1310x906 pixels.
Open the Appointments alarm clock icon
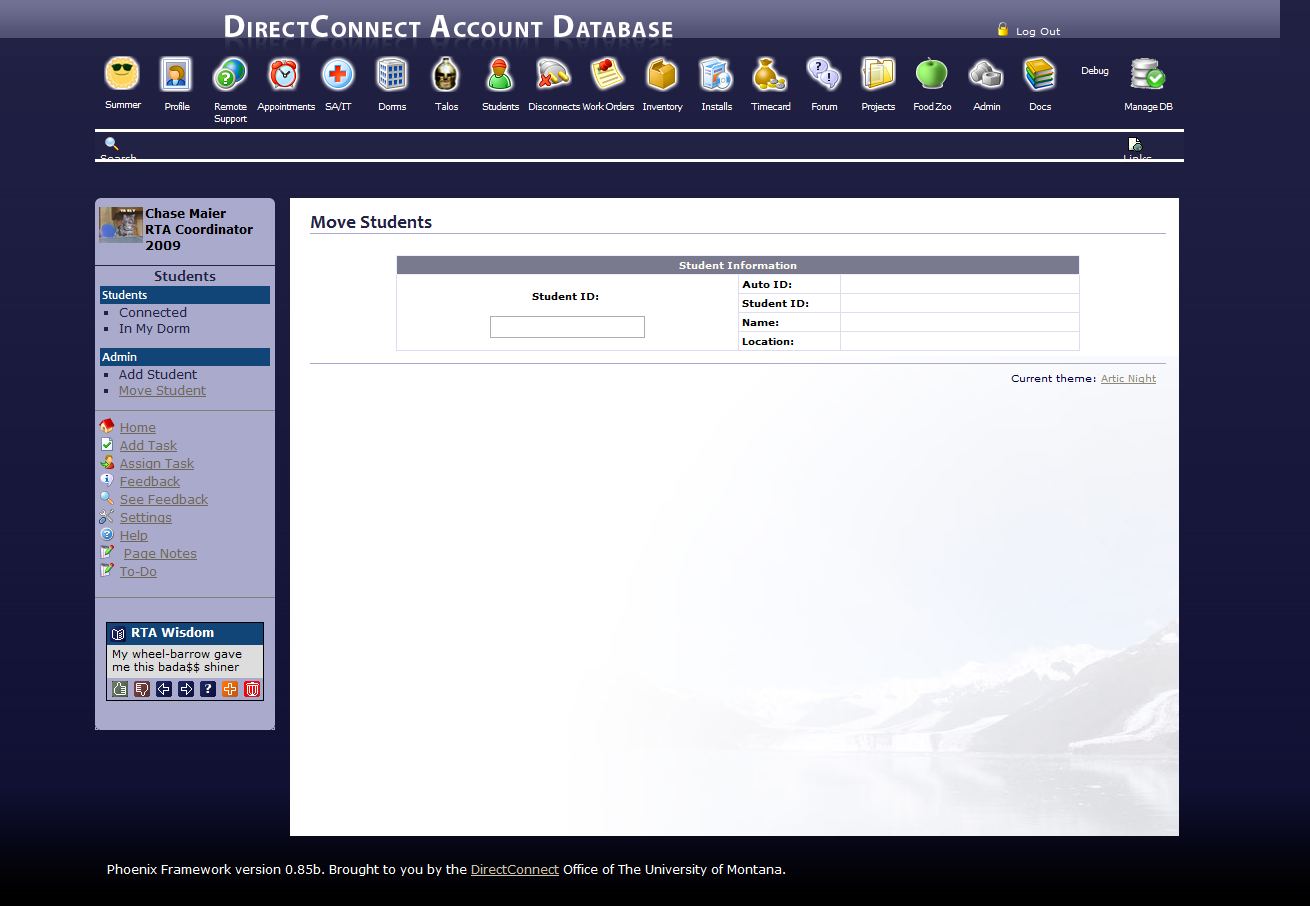[284, 74]
